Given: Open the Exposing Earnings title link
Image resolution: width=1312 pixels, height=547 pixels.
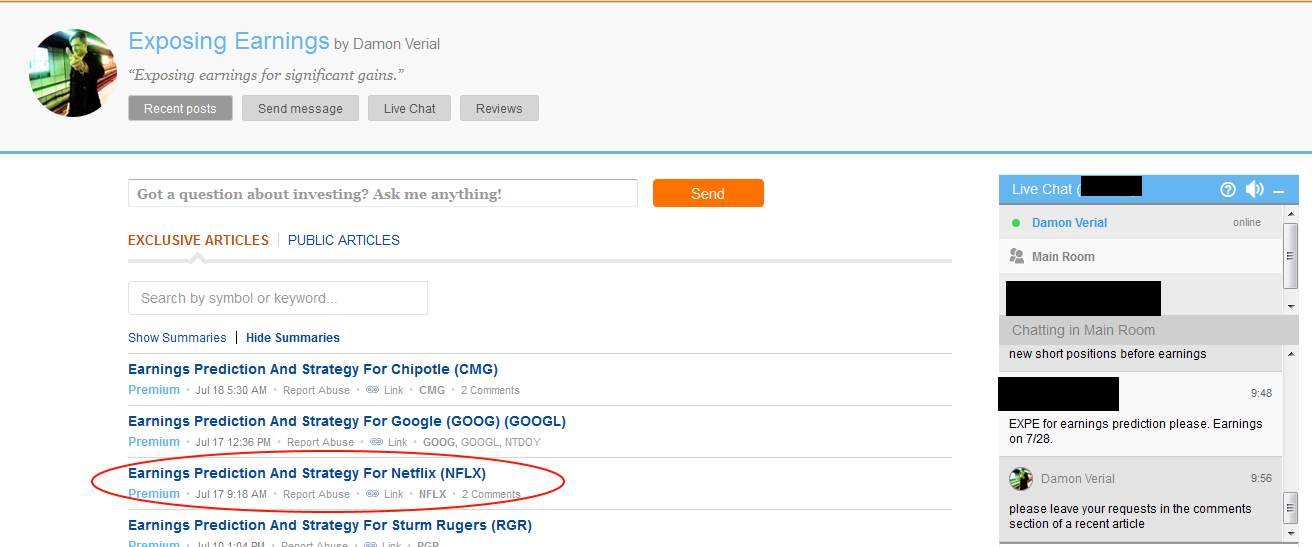Looking at the screenshot, I should coord(229,42).
